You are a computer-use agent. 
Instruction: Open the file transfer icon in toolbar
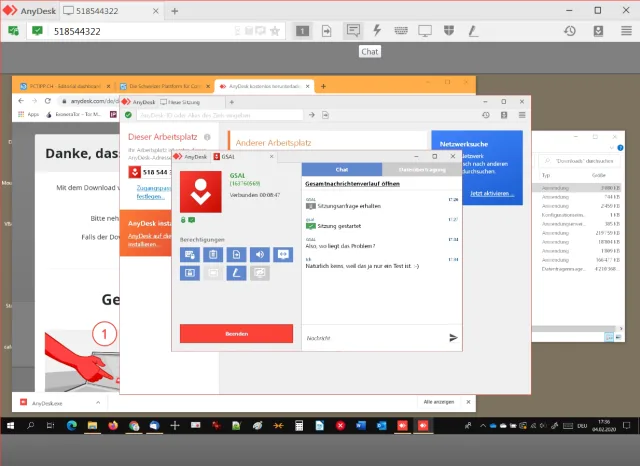click(327, 31)
